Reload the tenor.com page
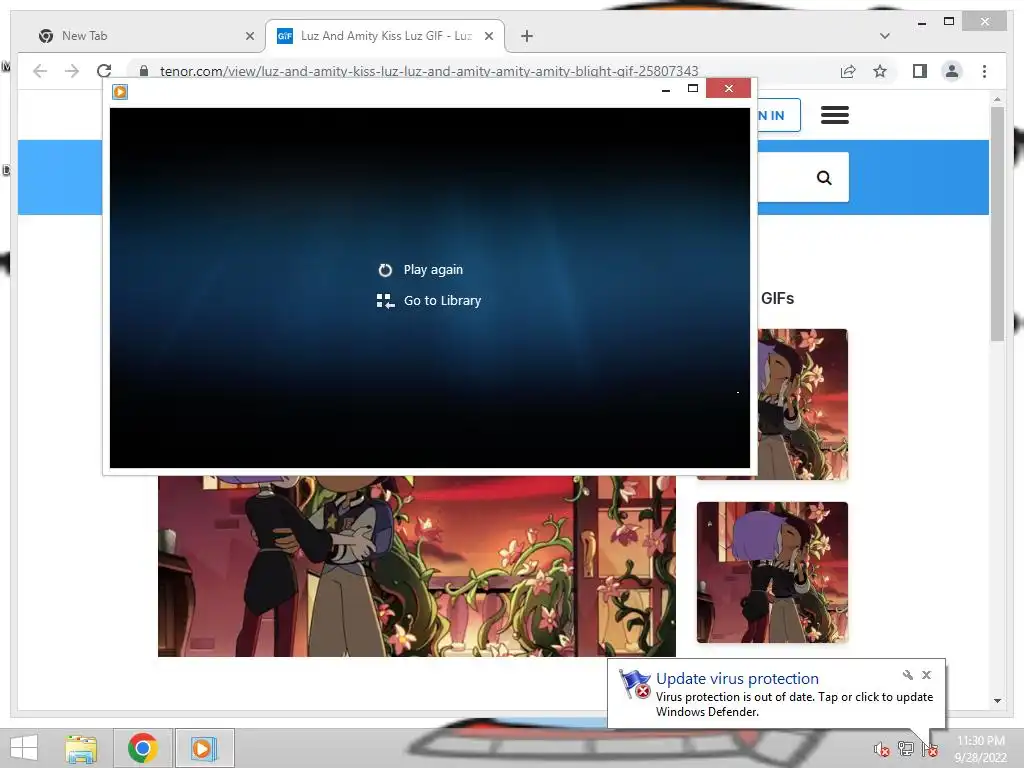 tap(104, 71)
